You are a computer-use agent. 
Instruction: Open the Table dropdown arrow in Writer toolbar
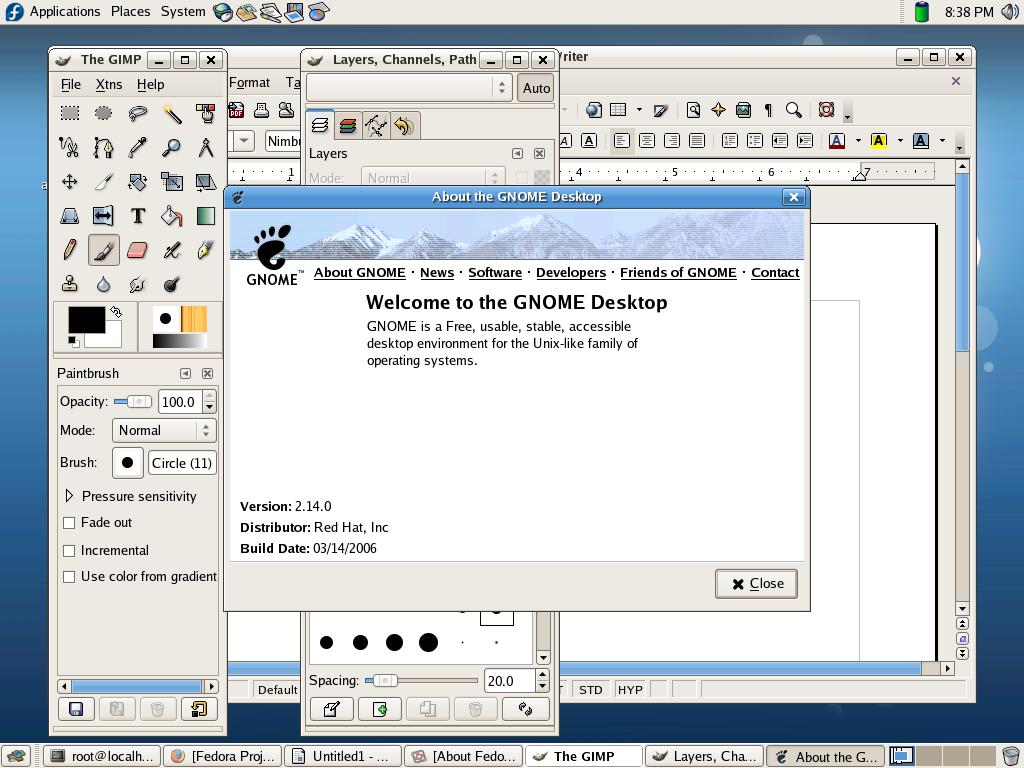pyautogui.click(x=639, y=110)
